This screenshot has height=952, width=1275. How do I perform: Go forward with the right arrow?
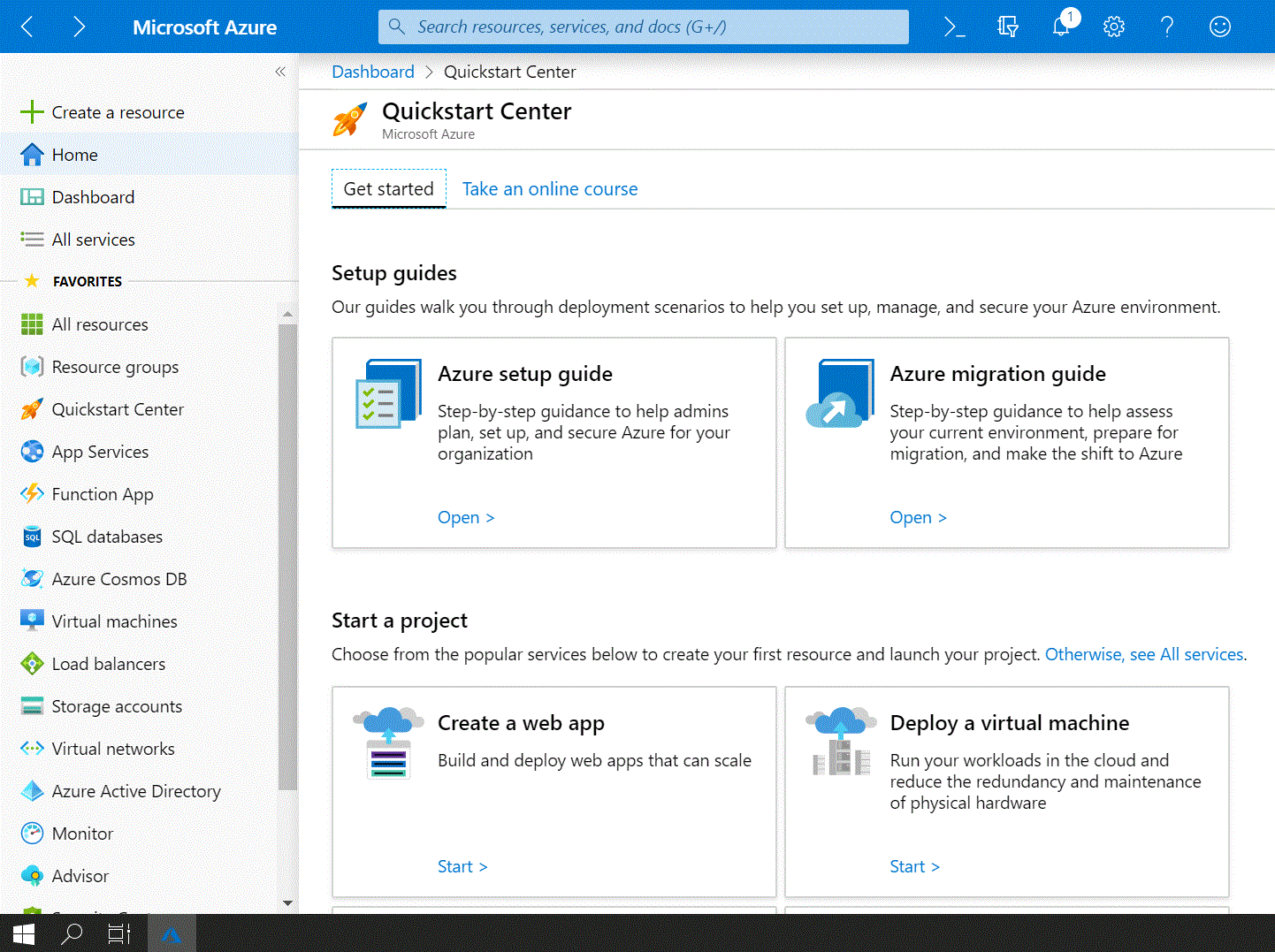(80, 27)
